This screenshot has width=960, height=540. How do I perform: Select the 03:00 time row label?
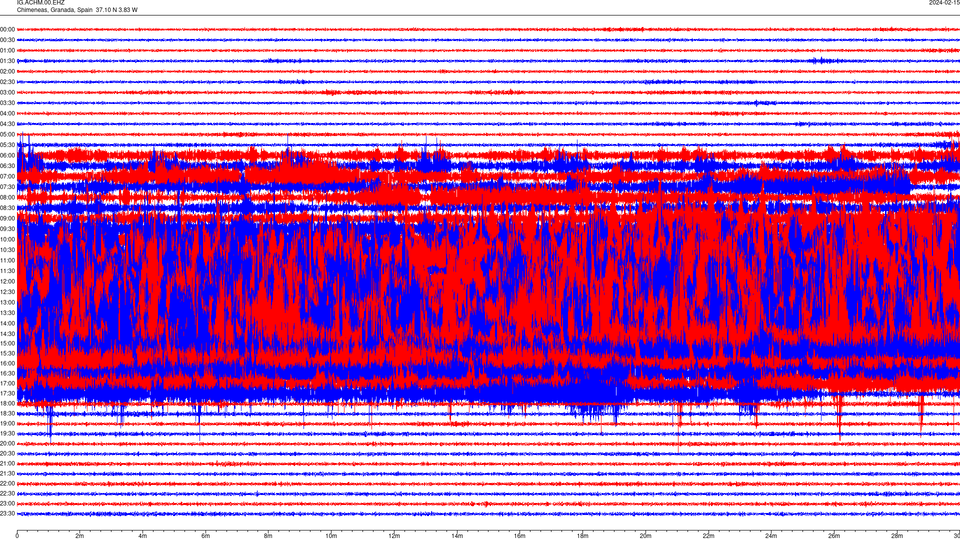pyautogui.click(x=7, y=92)
